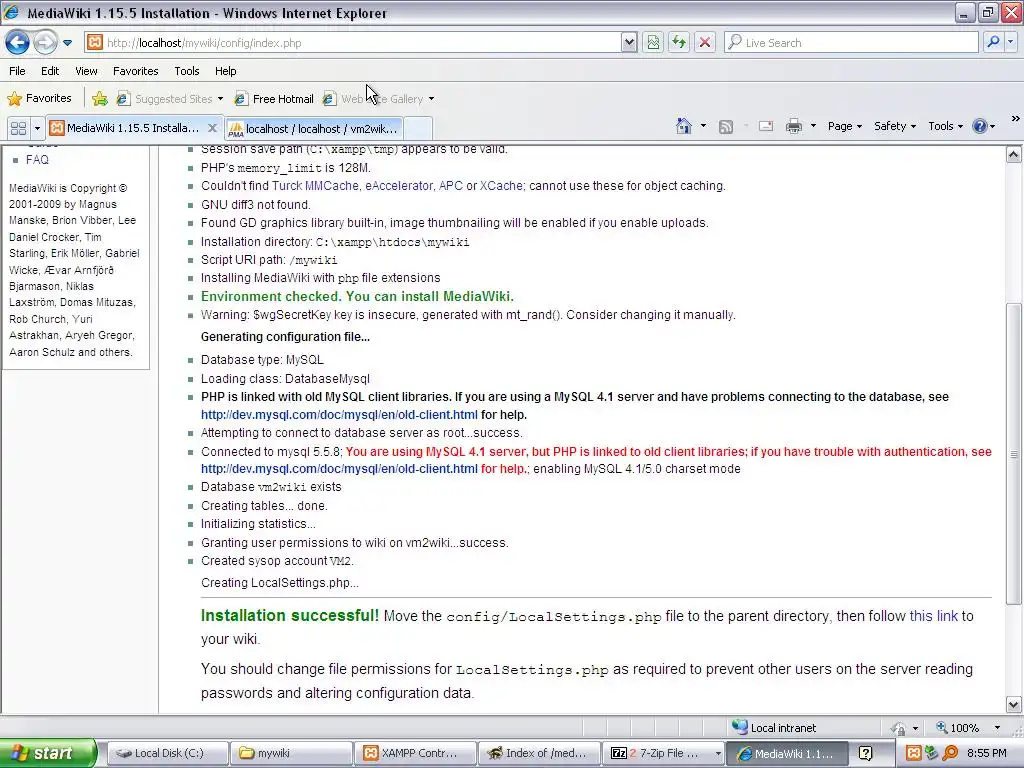Expand the tab list dropdown arrow
The width and height of the screenshot is (1024, 768).
37,128
